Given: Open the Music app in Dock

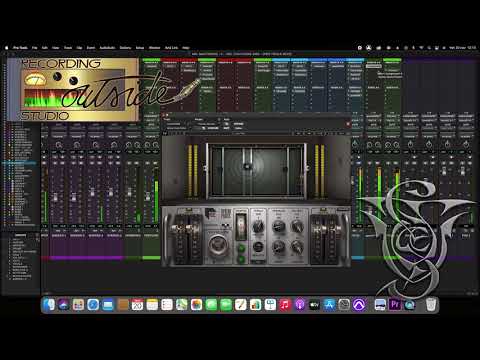Looking at the screenshot, I should click(x=285, y=305).
